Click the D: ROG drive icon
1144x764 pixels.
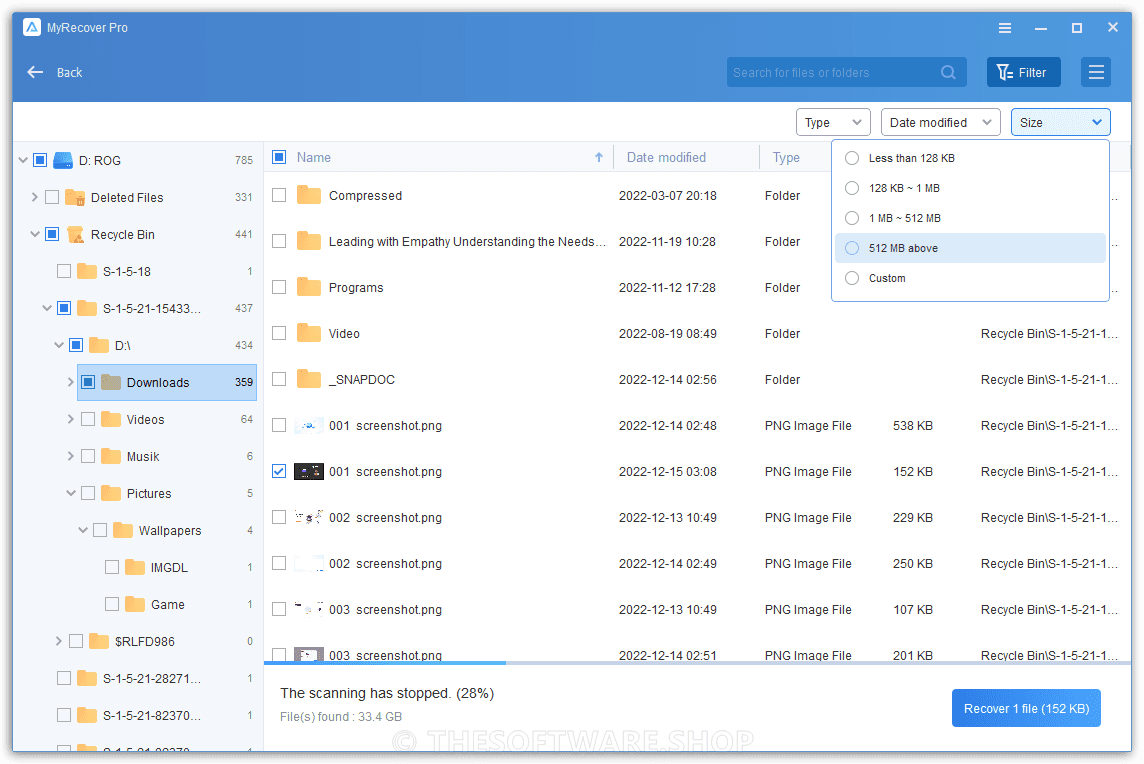click(x=63, y=160)
